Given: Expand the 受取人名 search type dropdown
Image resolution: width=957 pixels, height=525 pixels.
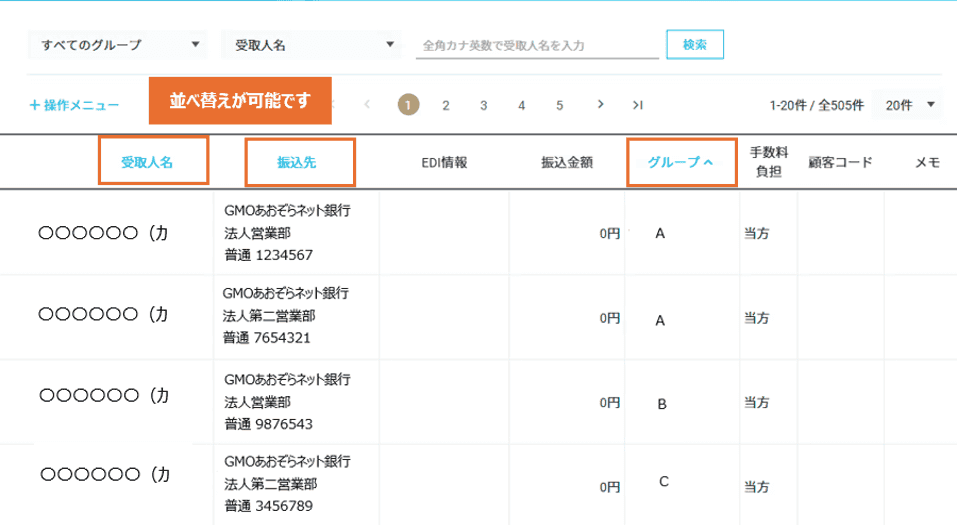Looking at the screenshot, I should [x=310, y=45].
